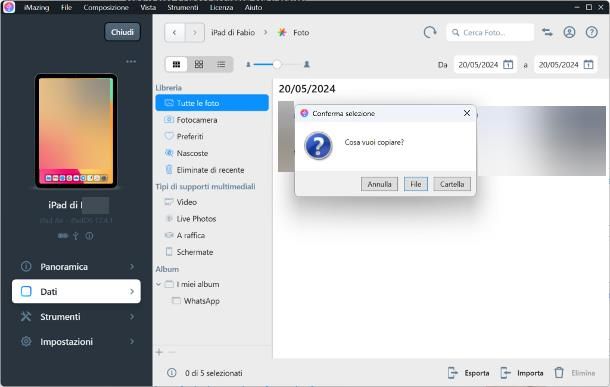The height and width of the screenshot is (387, 610).
Task: Open the iMazing menu
Action: (36, 7)
